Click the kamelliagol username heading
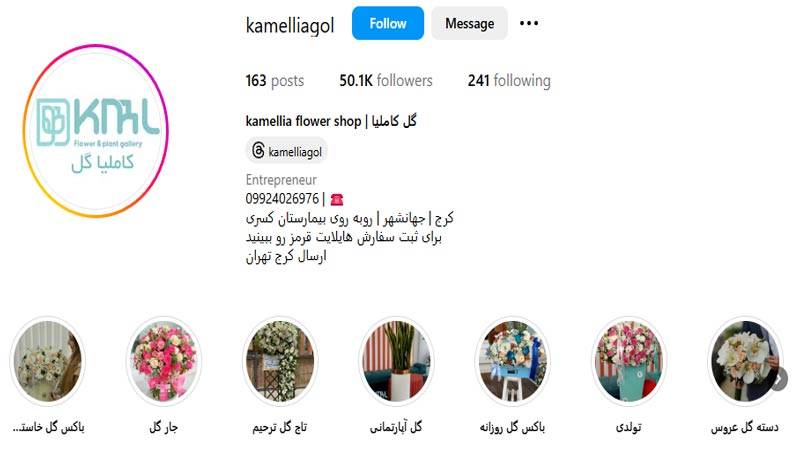This screenshot has width=800, height=450. coord(290,25)
